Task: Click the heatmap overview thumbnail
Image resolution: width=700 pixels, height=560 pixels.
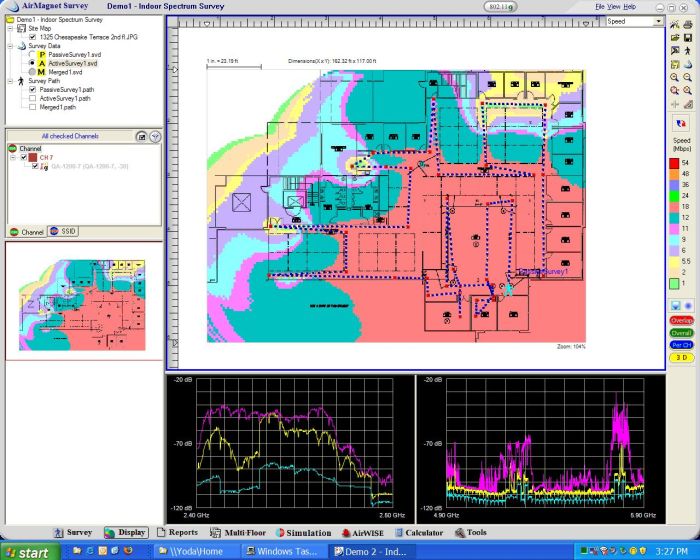Action: tap(82, 305)
